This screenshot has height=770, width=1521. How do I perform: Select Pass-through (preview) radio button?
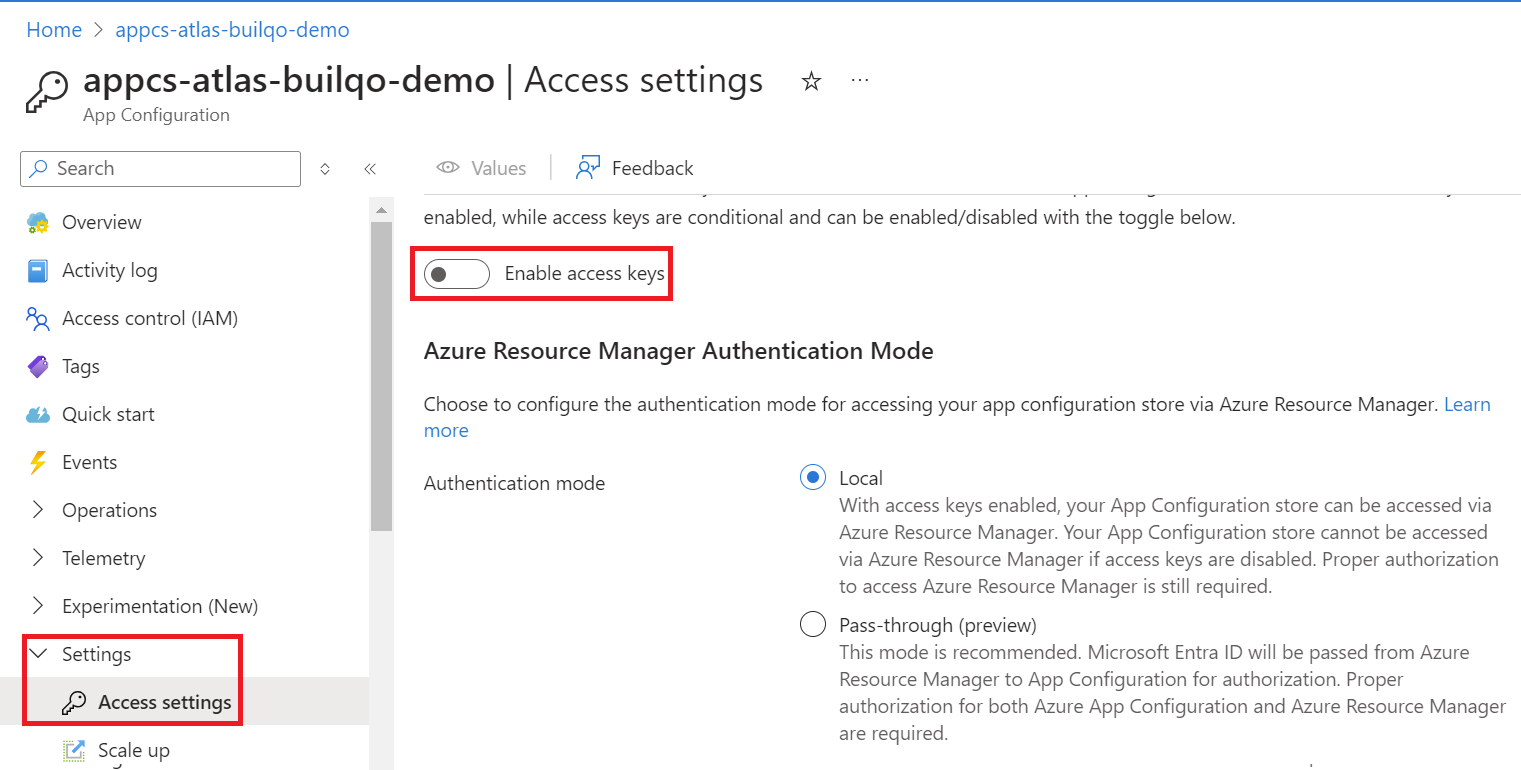coord(813,625)
